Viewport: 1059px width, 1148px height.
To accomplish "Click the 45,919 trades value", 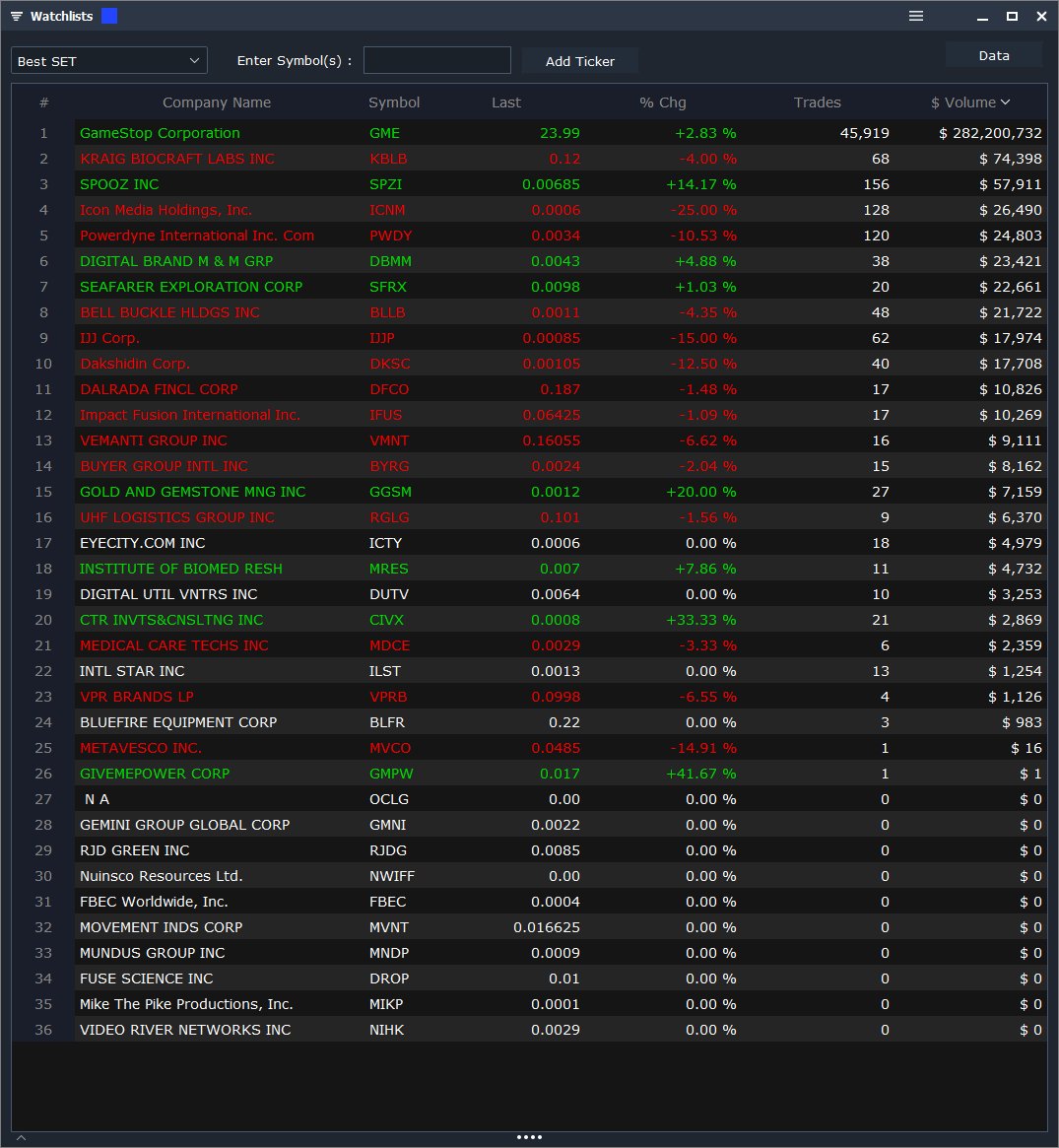I will [x=864, y=133].
